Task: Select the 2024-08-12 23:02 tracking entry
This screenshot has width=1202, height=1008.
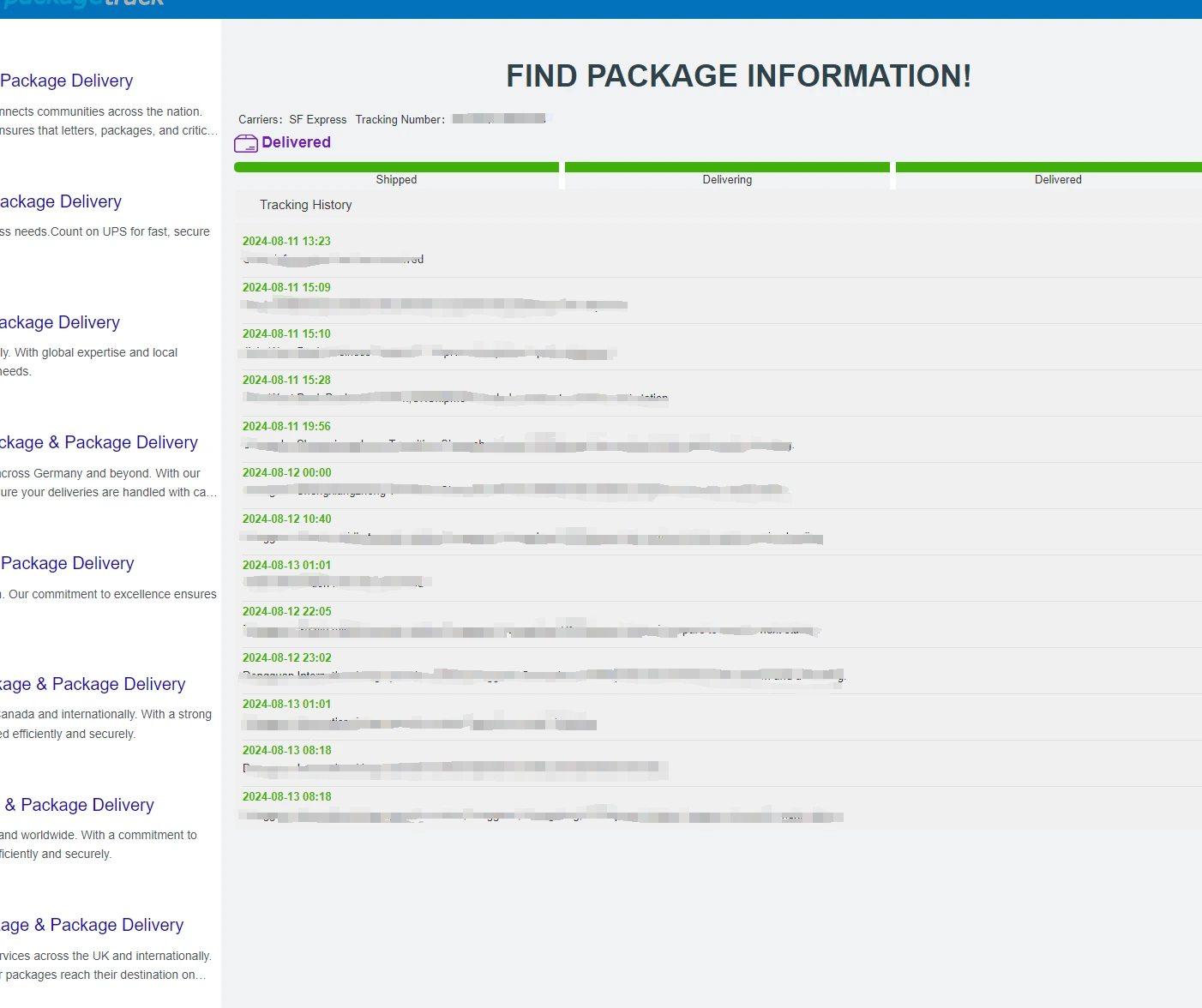Action: pos(286,658)
